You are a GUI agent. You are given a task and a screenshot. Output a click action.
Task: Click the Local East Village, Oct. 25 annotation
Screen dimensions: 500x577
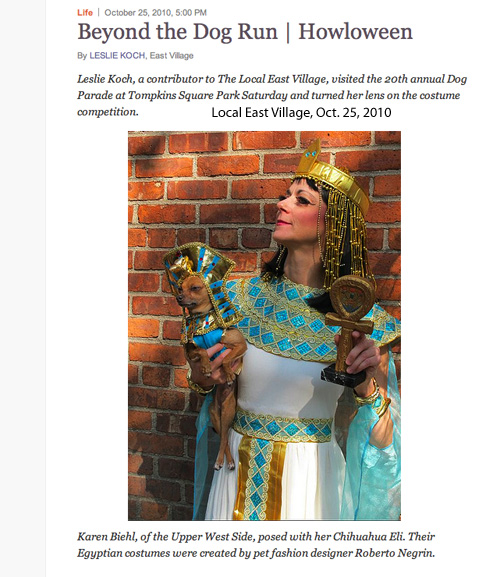coord(301,113)
